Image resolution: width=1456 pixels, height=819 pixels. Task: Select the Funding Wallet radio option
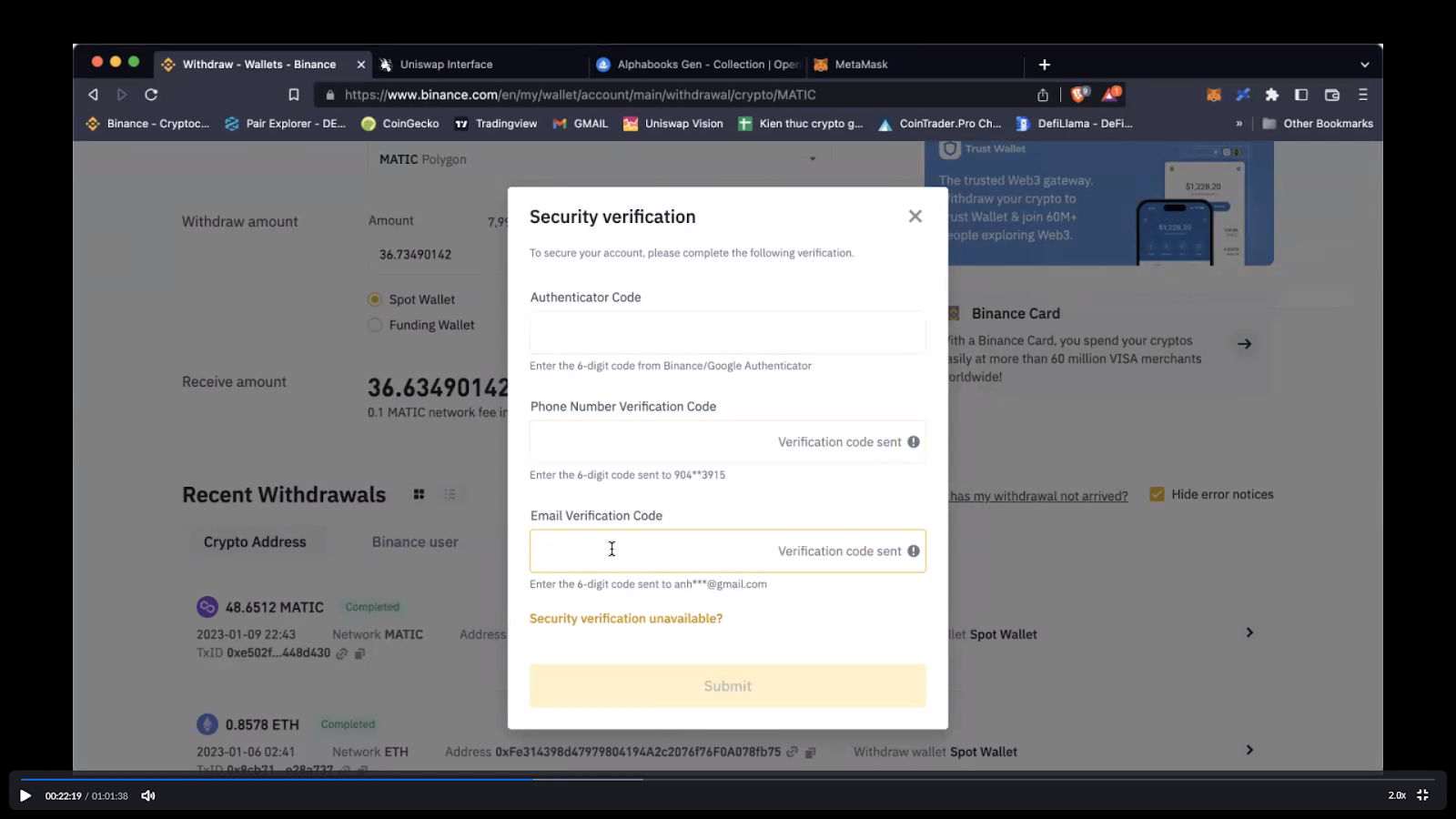375,325
